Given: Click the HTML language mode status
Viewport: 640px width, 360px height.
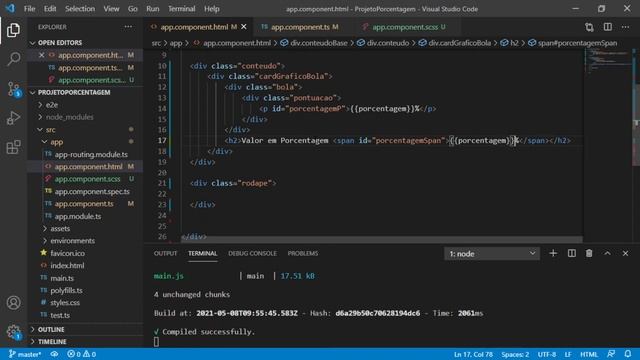Looking at the screenshot, I should (x=589, y=354).
